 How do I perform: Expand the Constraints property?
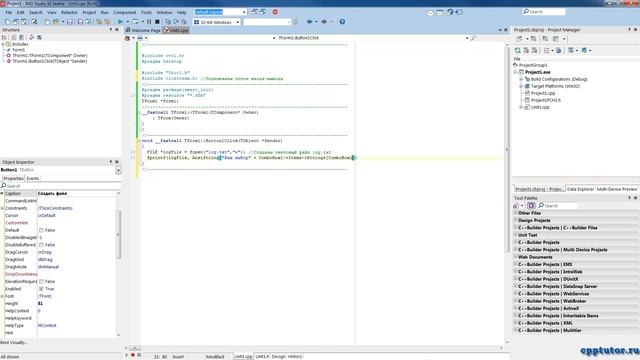[x=2, y=208]
